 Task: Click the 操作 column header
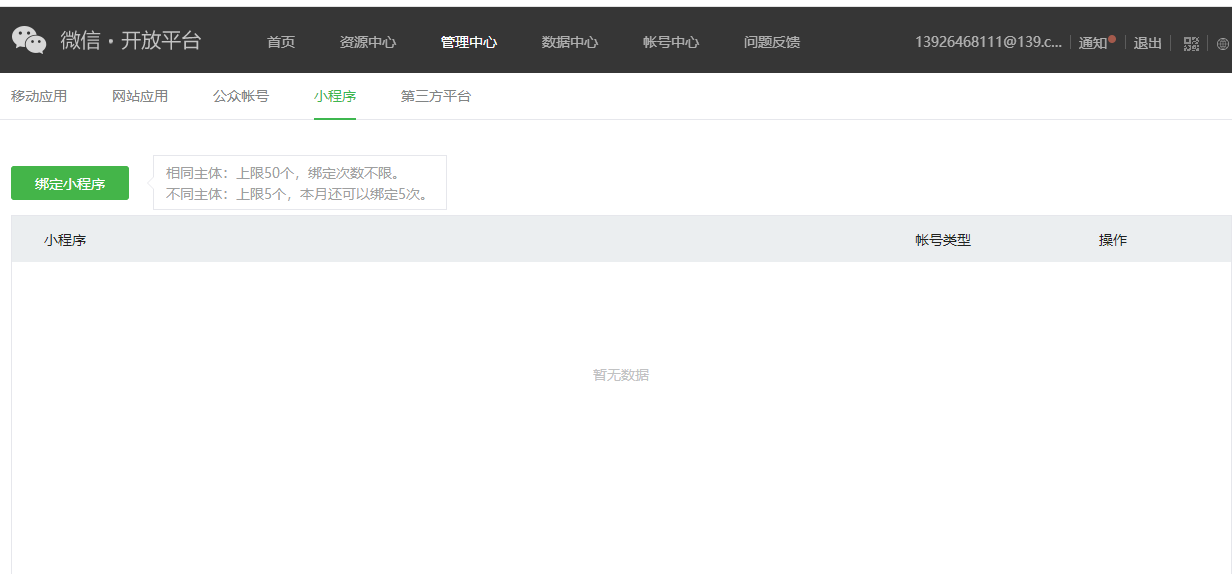click(x=1113, y=240)
